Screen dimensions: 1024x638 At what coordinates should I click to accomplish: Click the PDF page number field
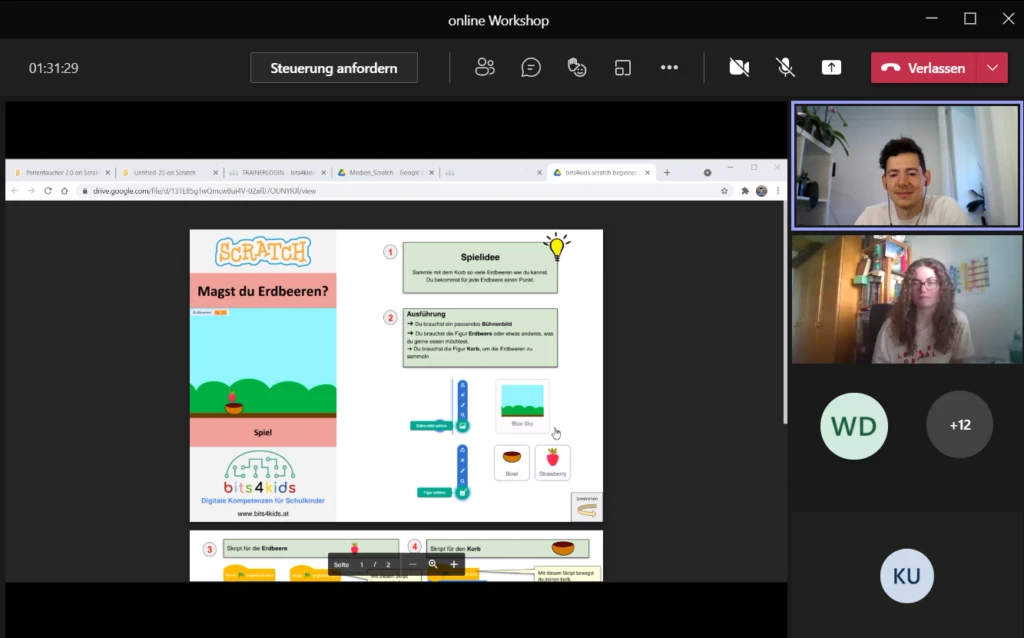361,565
